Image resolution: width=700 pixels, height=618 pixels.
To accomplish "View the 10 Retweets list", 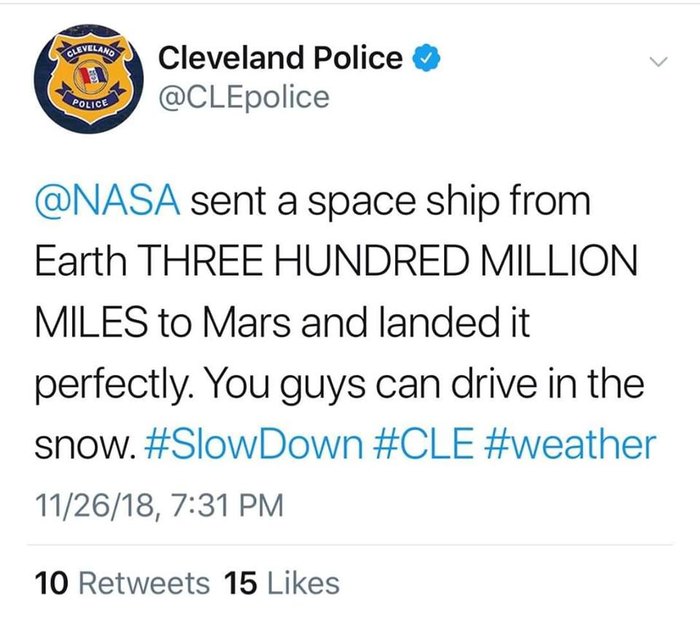I will coord(122,584).
